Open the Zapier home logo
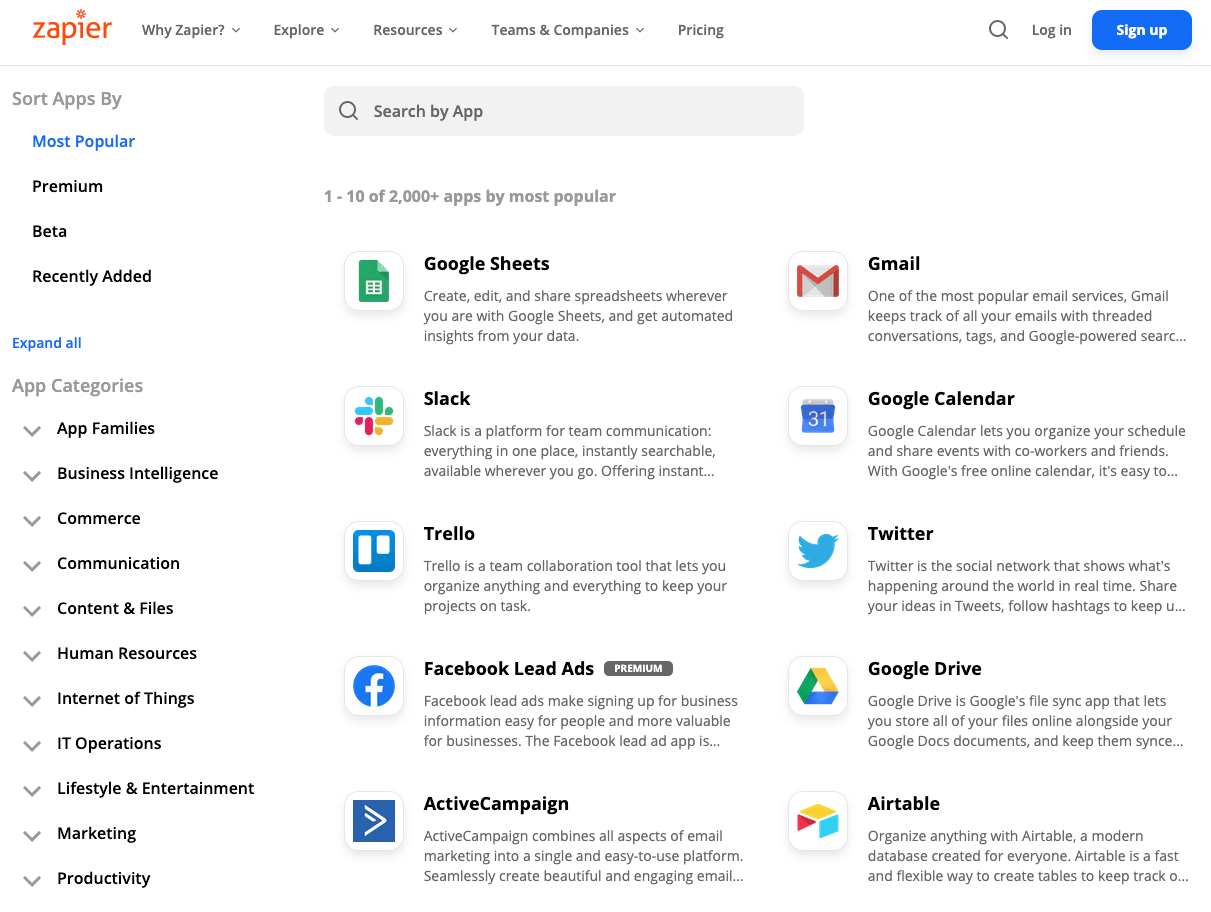The width and height of the screenshot is (1211, 912). tap(71, 27)
